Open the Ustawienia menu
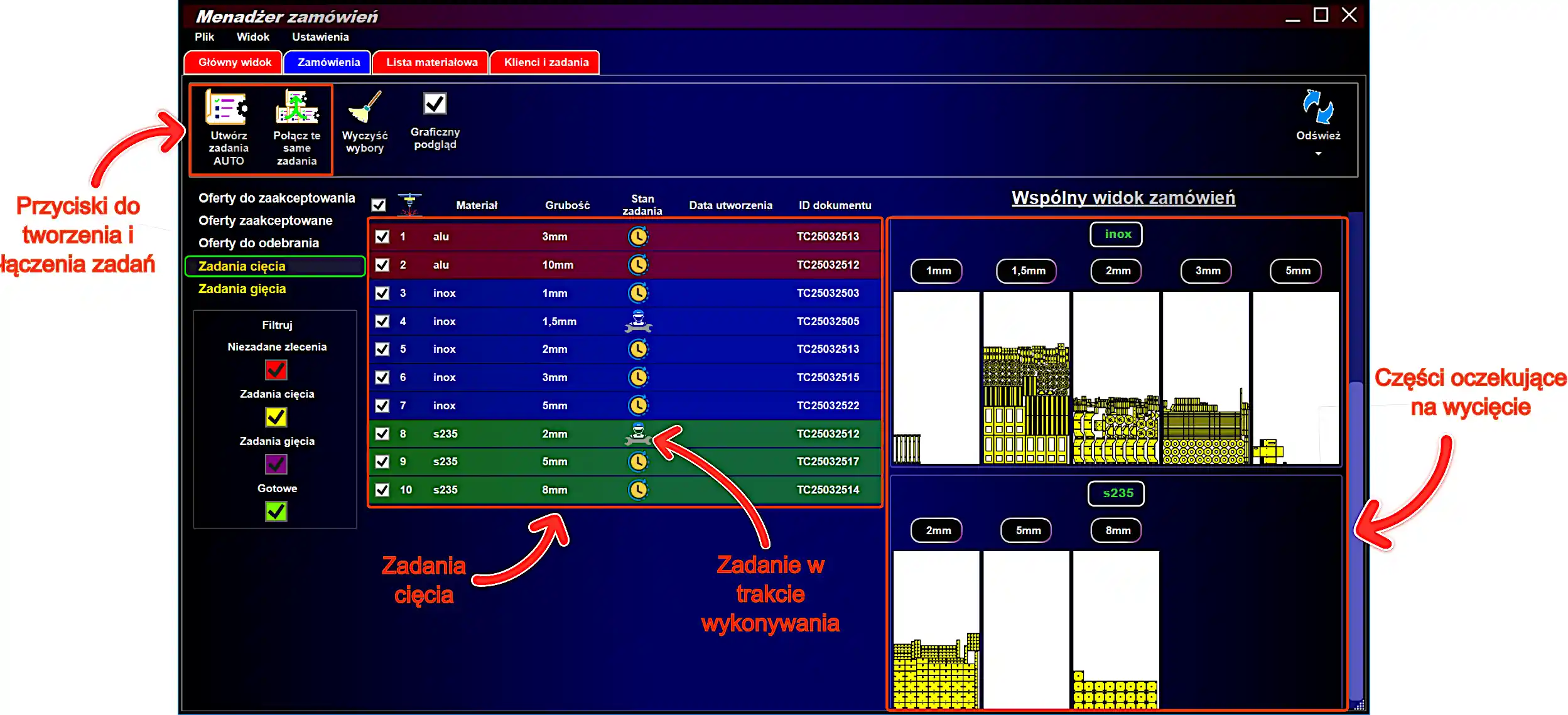 tap(320, 37)
